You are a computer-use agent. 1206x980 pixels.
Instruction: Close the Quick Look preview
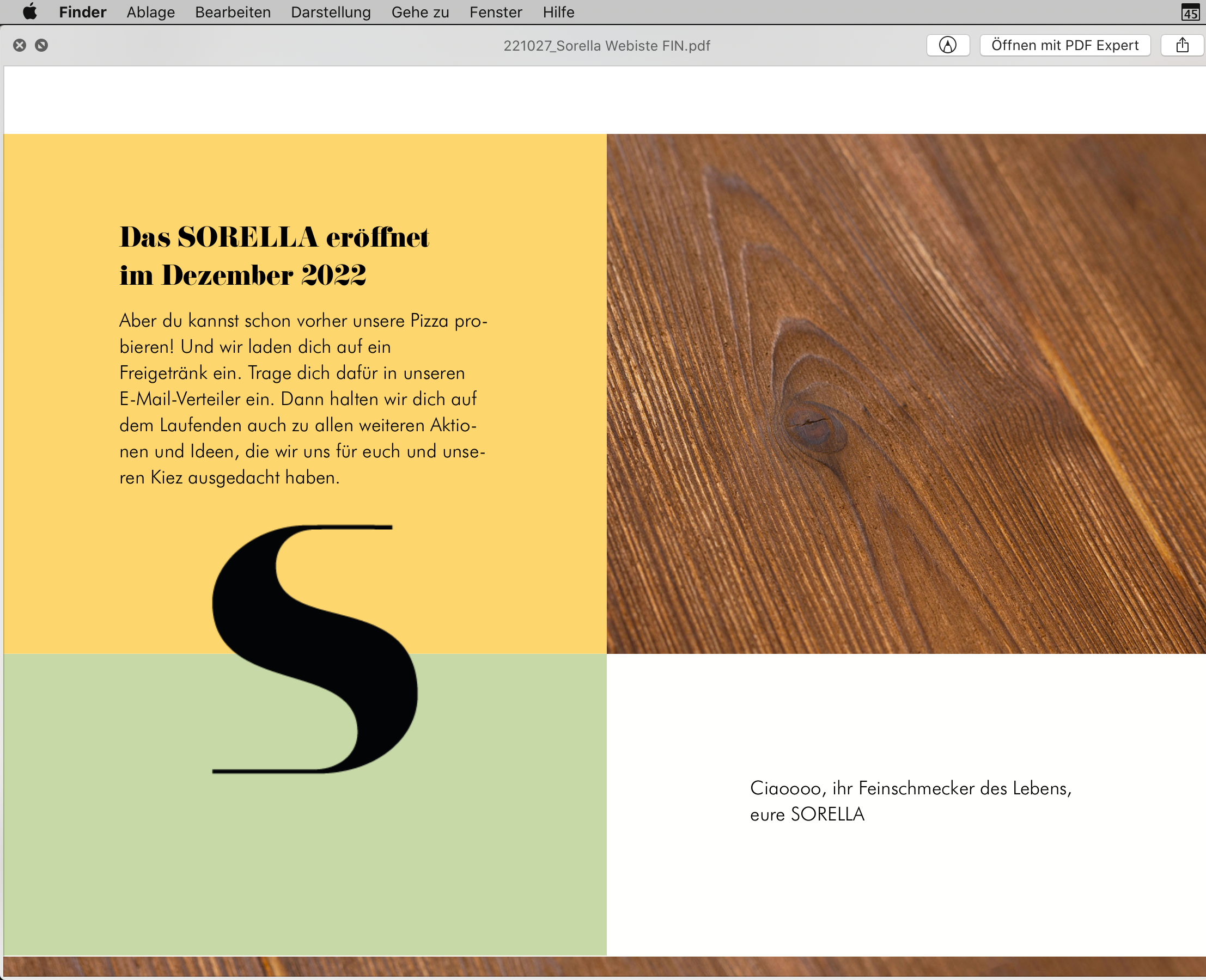20,45
